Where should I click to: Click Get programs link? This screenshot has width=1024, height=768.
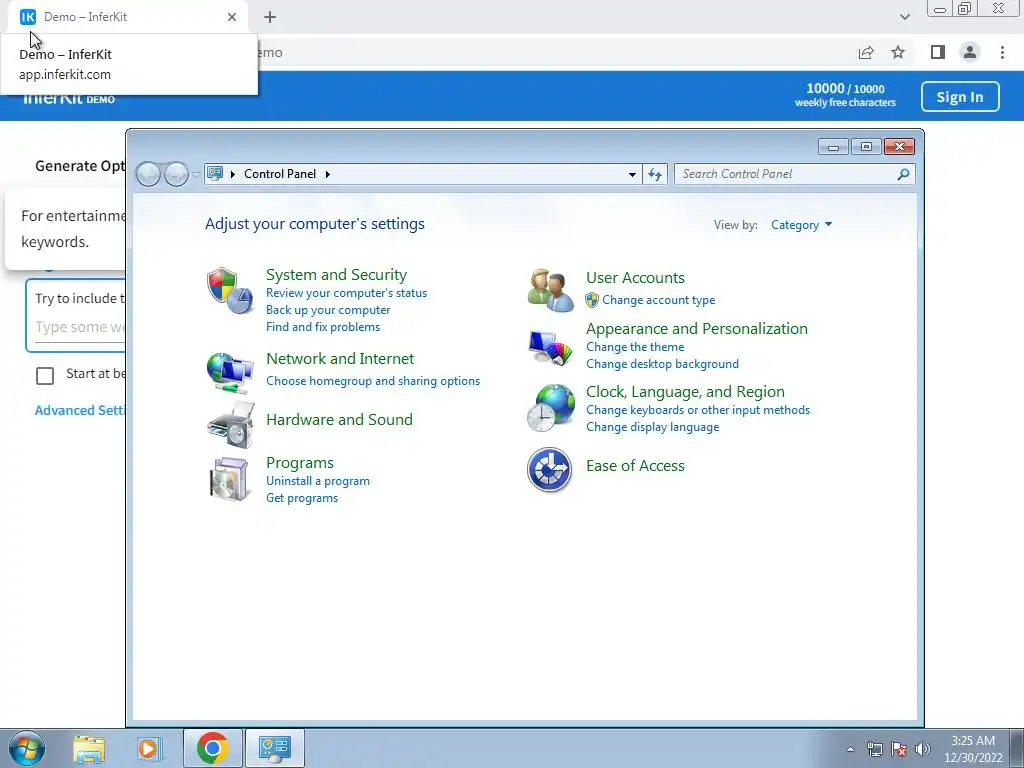302,498
